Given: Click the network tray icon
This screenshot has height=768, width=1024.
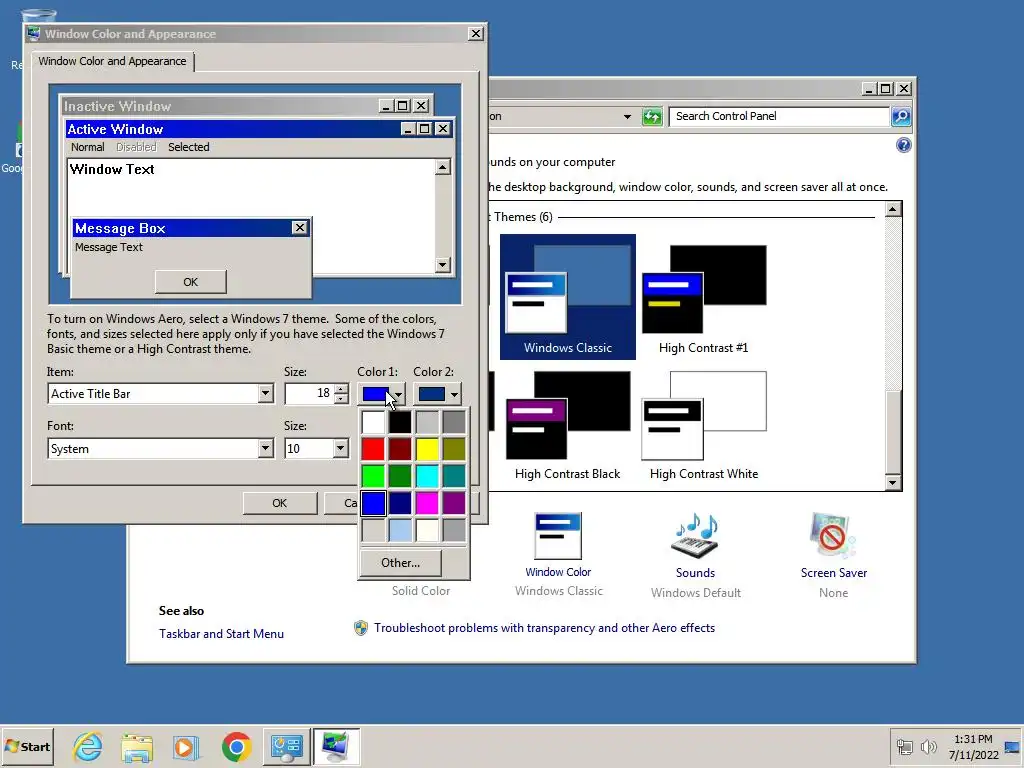Looking at the screenshot, I should (x=904, y=746).
